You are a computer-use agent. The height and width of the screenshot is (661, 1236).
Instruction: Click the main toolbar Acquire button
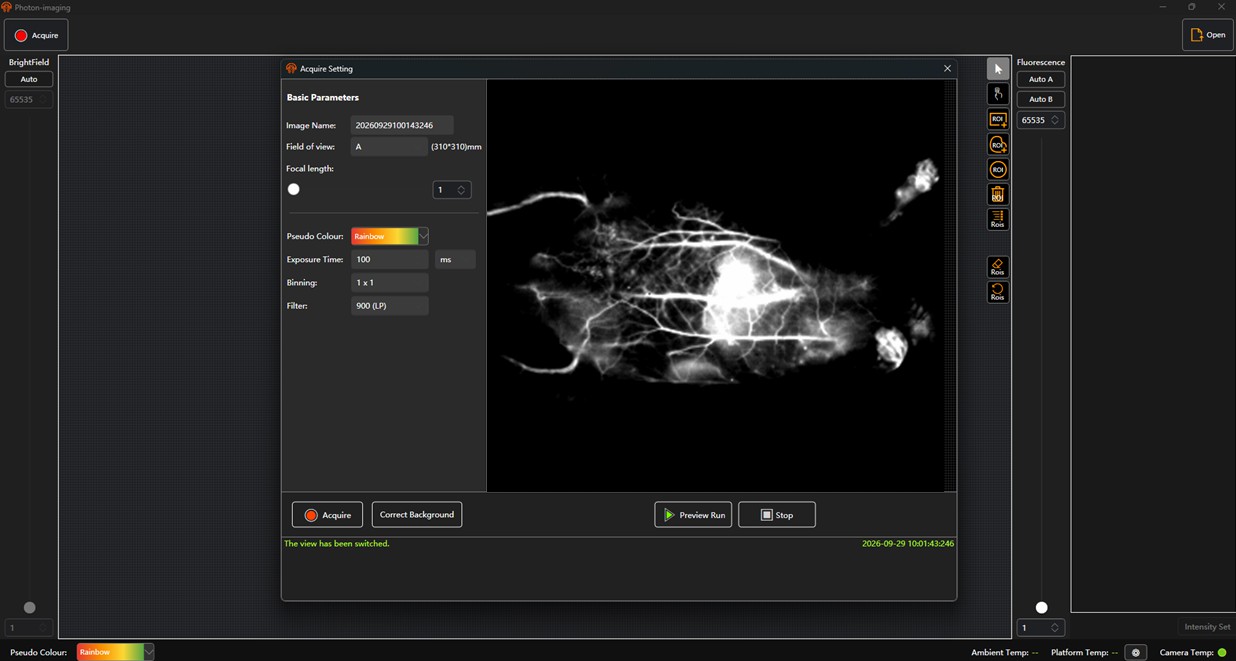pos(37,35)
